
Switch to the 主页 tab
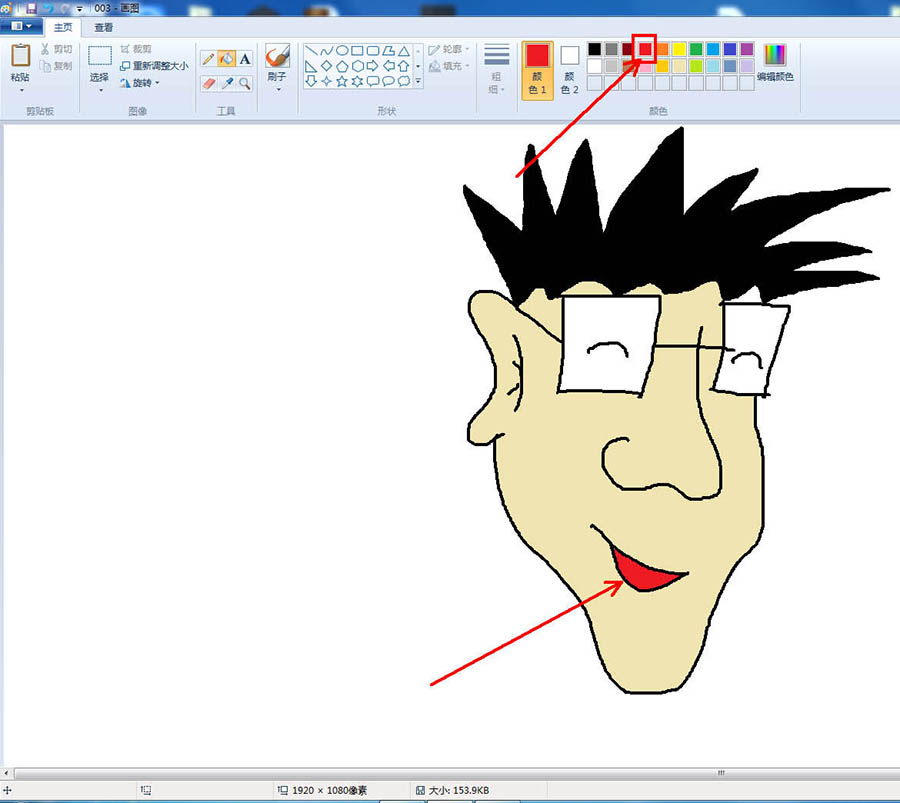(63, 28)
